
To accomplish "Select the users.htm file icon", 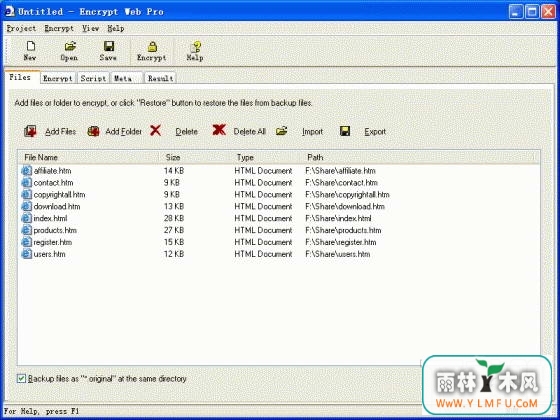I will pyautogui.click(x=26, y=254).
